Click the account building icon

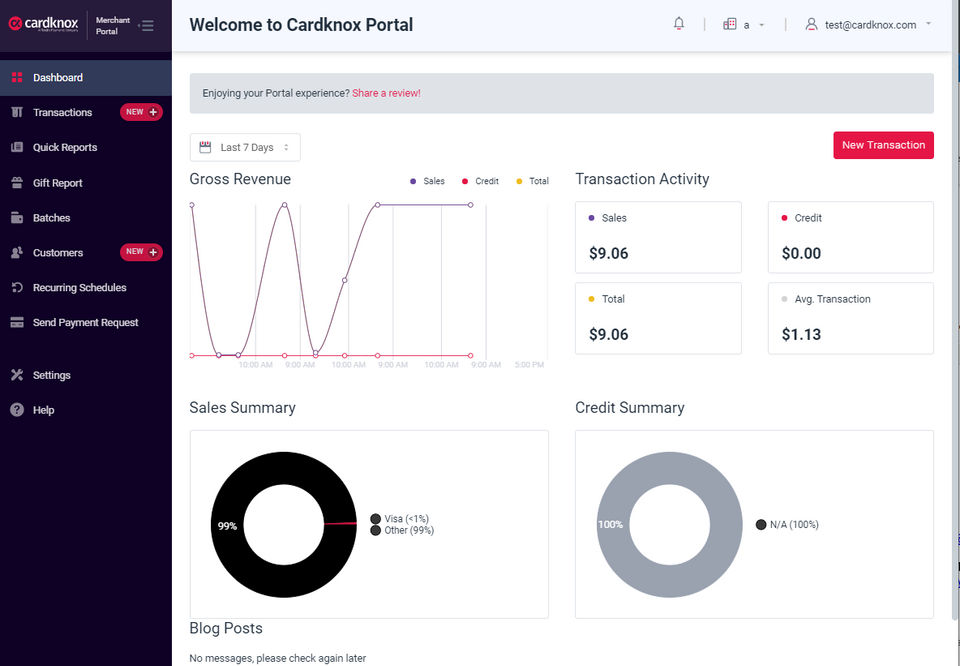[729, 24]
